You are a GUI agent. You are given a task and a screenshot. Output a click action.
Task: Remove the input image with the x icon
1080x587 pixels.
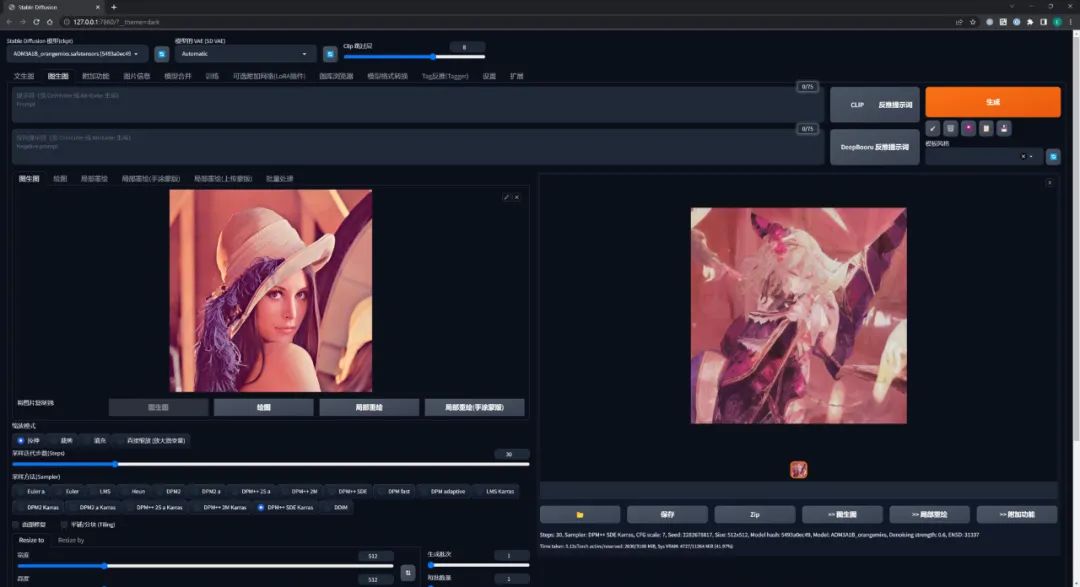[517, 197]
